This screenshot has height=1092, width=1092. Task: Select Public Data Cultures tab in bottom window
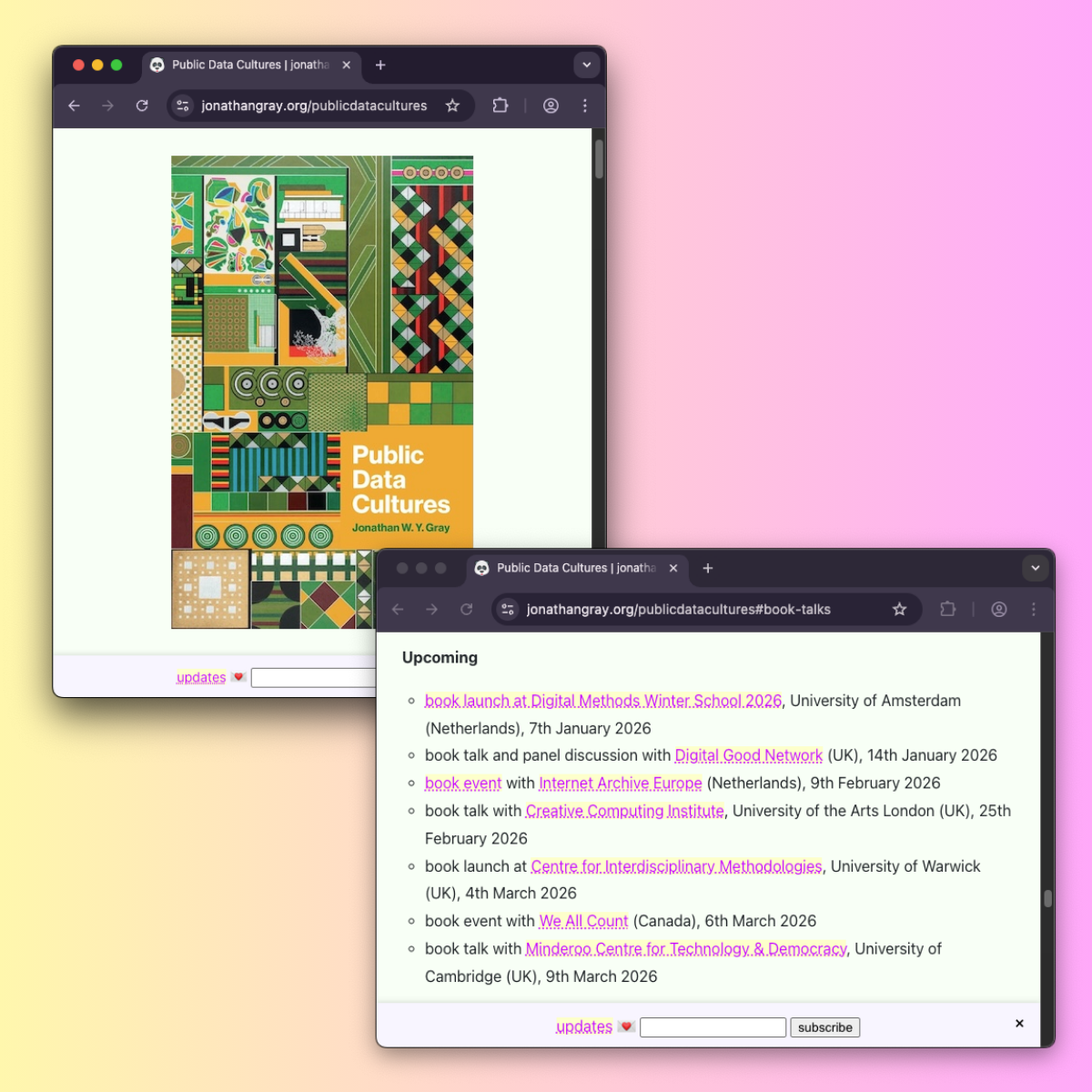564,568
